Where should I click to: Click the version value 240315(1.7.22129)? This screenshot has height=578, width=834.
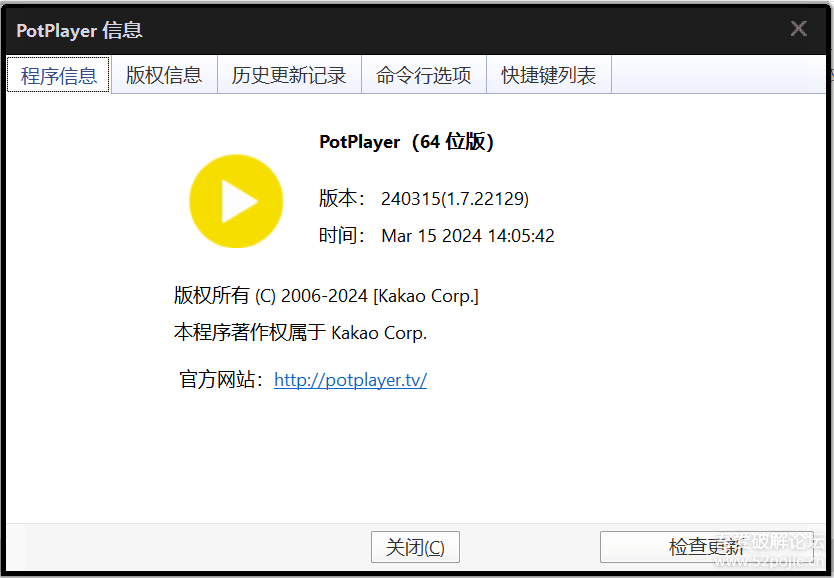pyautogui.click(x=455, y=198)
